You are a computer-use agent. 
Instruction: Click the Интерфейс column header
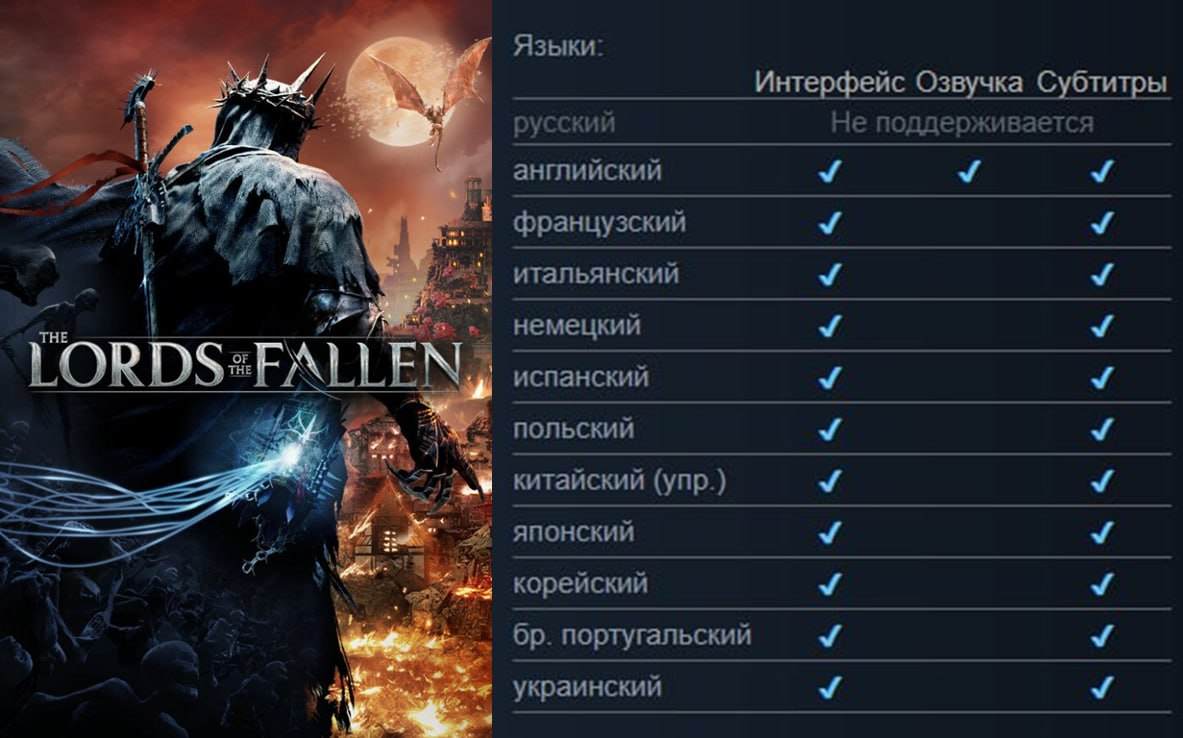pos(829,81)
